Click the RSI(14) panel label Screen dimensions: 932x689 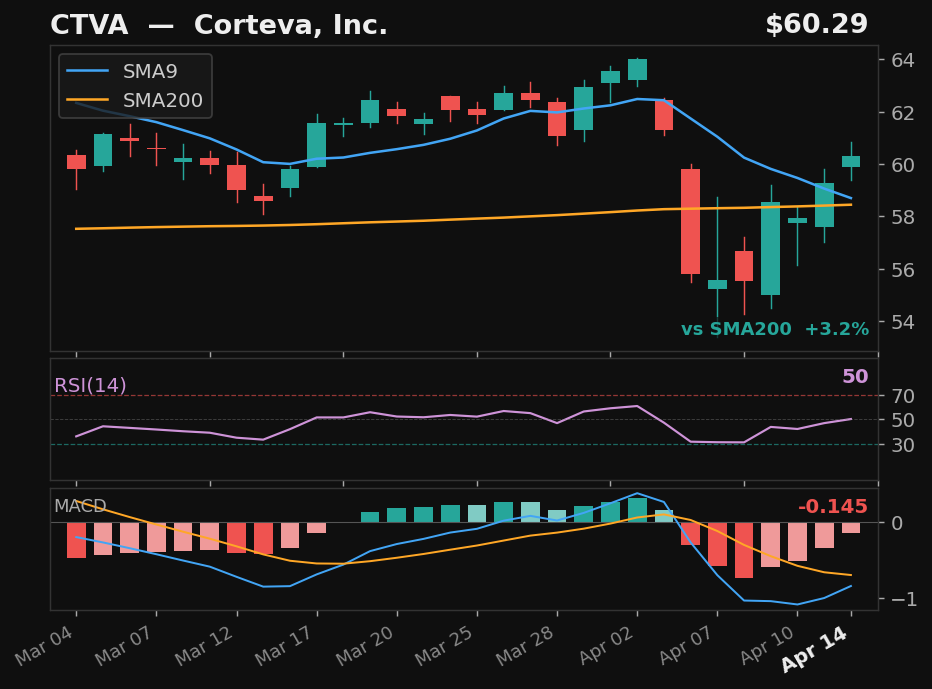pyautogui.click(x=90, y=385)
